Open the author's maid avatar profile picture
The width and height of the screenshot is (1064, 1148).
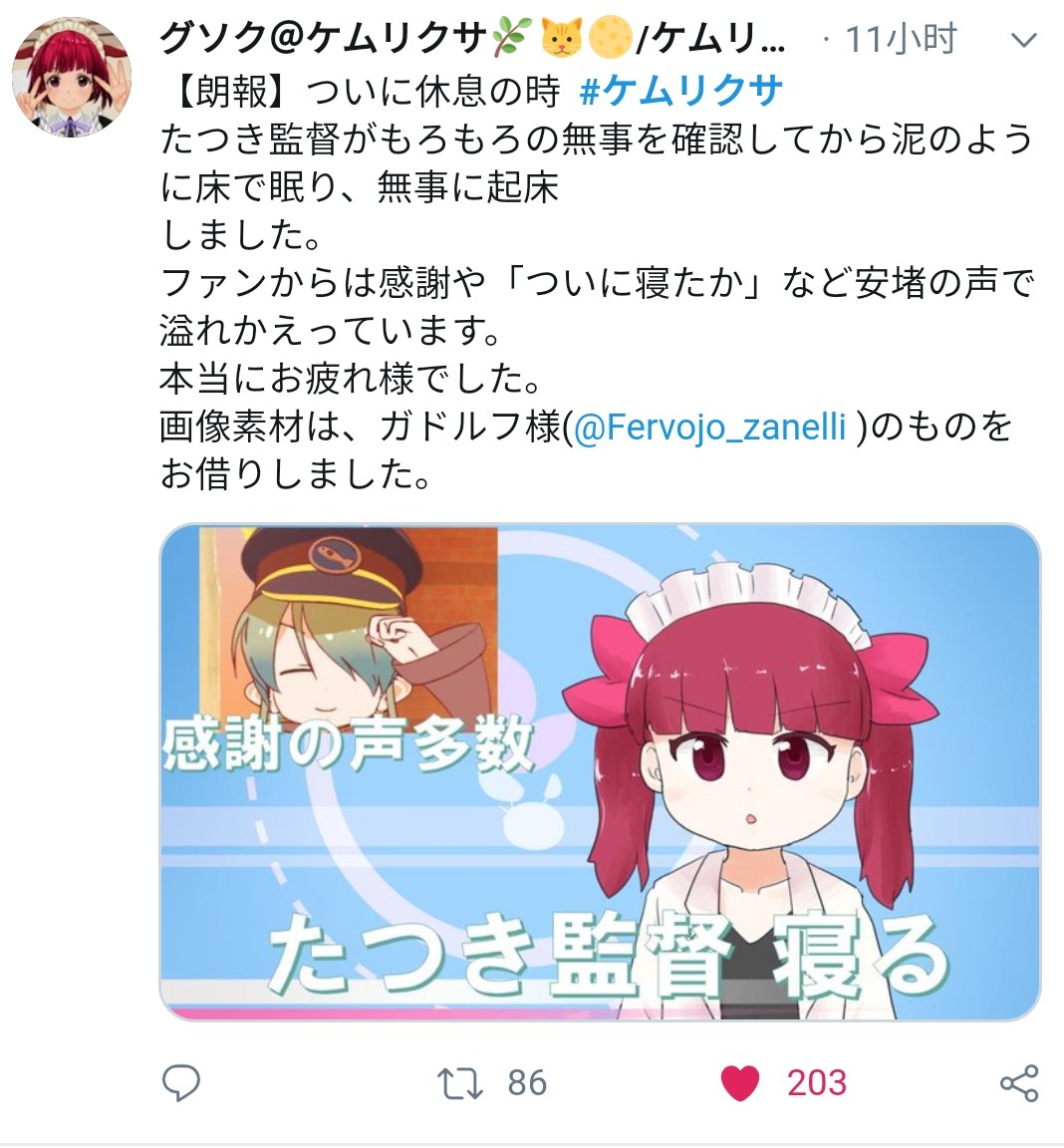(x=72, y=77)
